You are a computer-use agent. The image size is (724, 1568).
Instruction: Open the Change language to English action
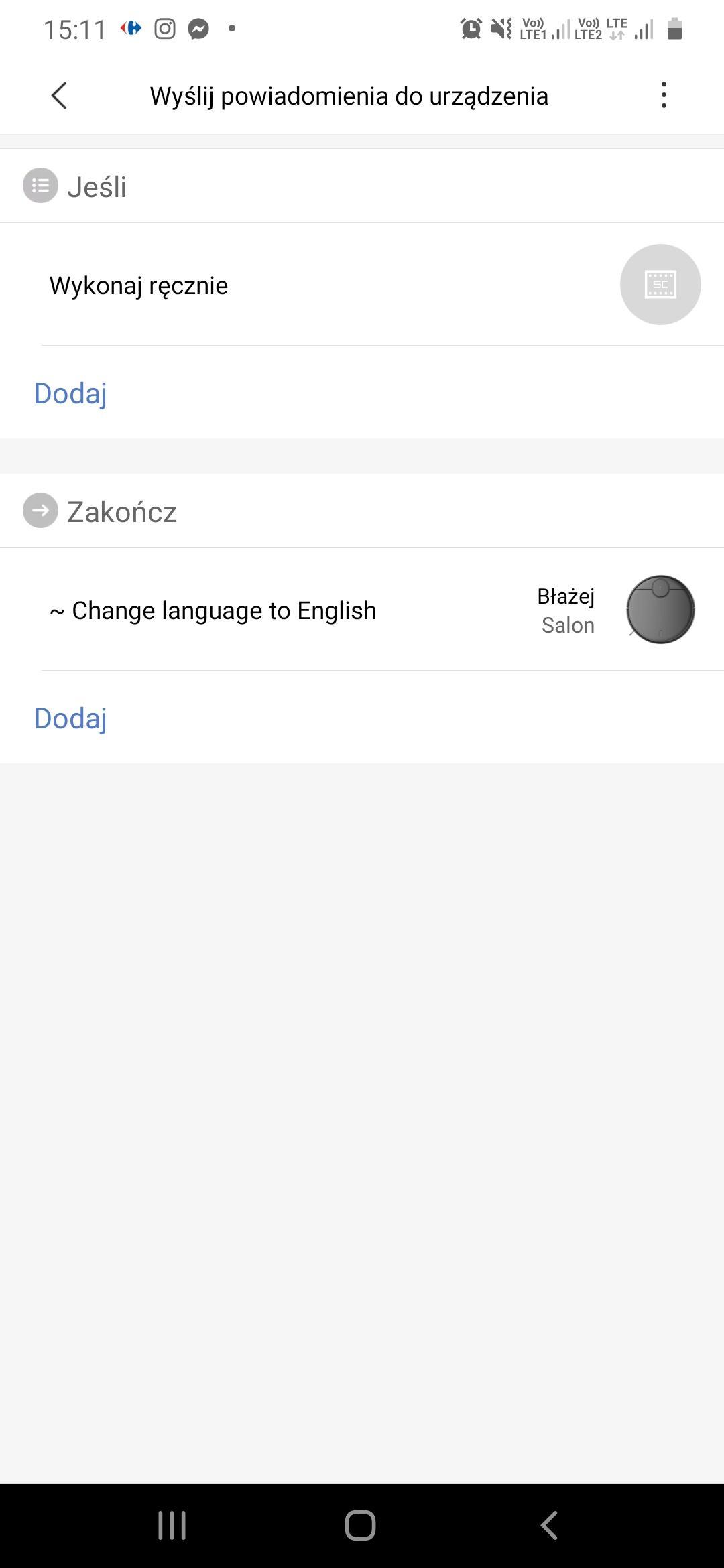213,610
